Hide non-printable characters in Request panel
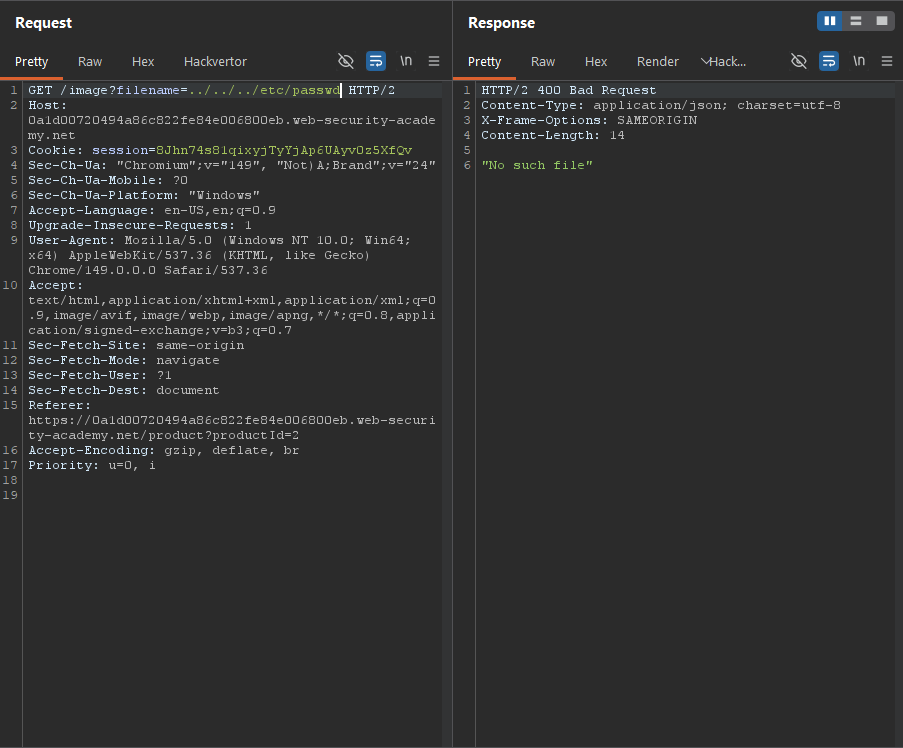The width and height of the screenshot is (903, 748). point(346,61)
